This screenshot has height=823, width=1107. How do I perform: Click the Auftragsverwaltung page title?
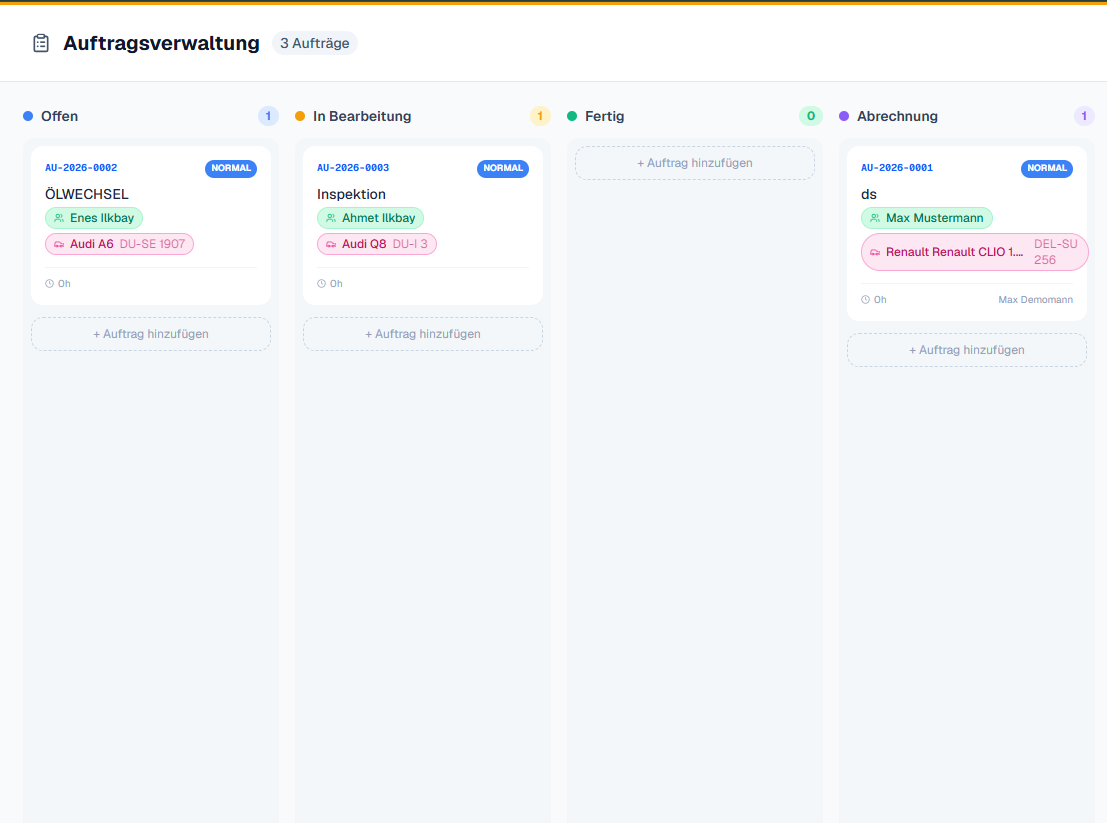point(162,43)
